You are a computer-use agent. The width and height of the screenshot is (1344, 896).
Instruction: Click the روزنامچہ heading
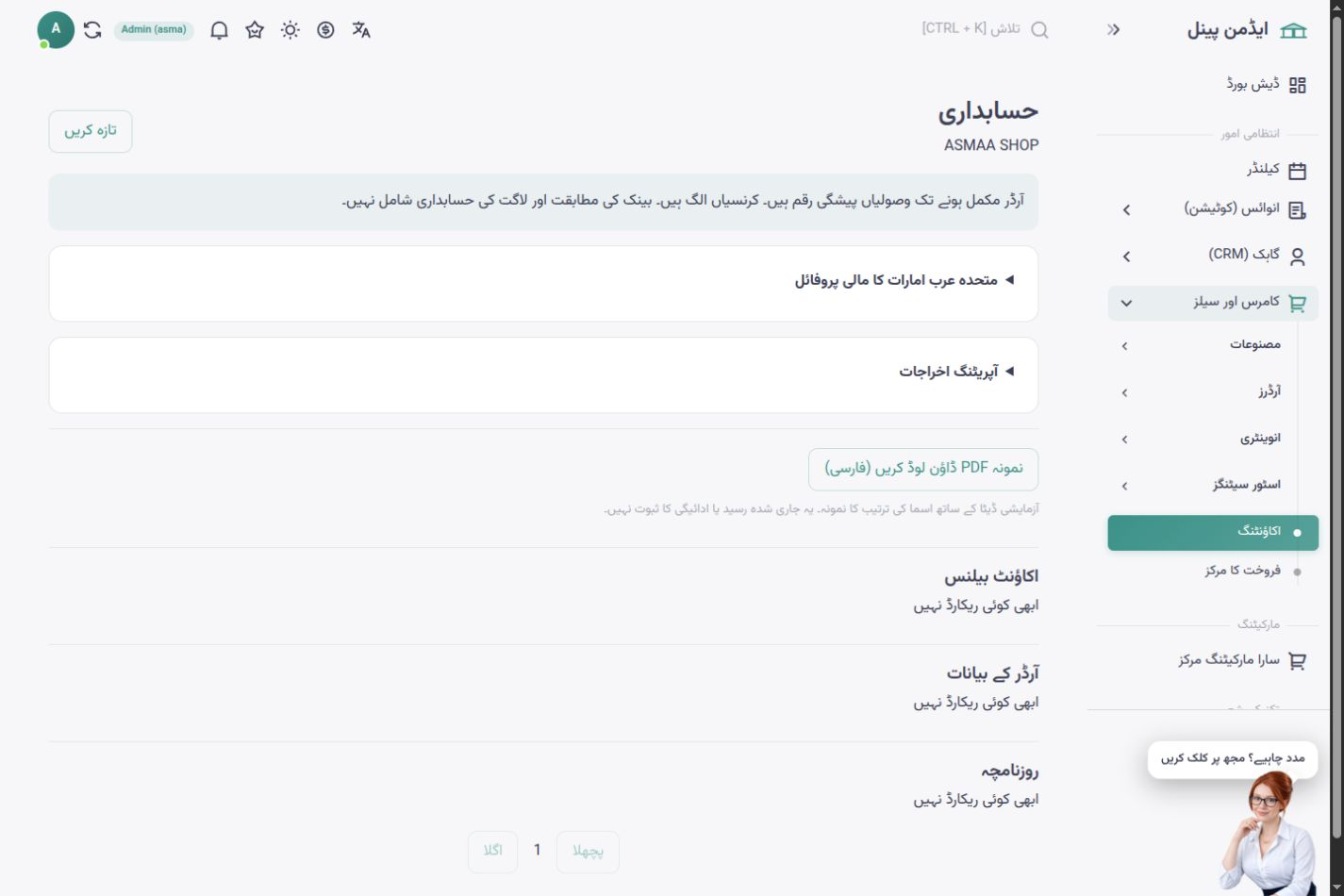(x=1009, y=771)
